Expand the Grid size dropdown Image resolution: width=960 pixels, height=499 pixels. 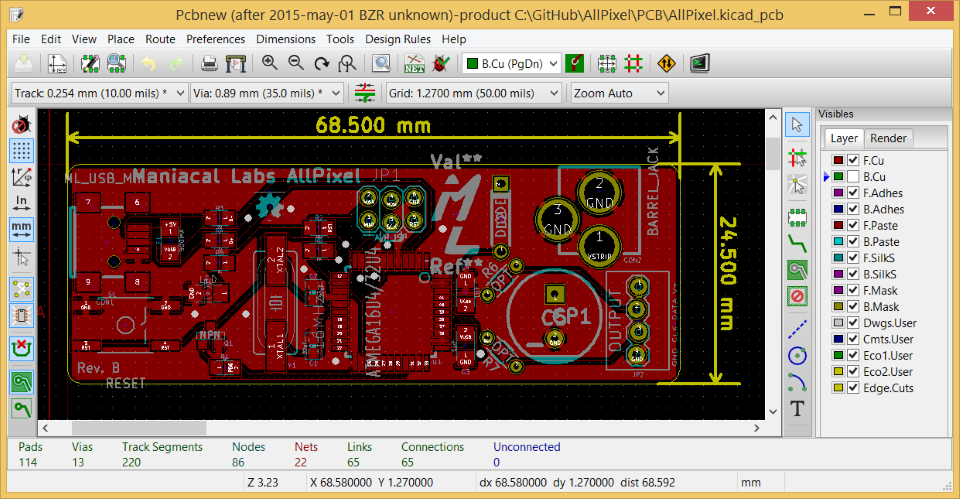(x=473, y=93)
